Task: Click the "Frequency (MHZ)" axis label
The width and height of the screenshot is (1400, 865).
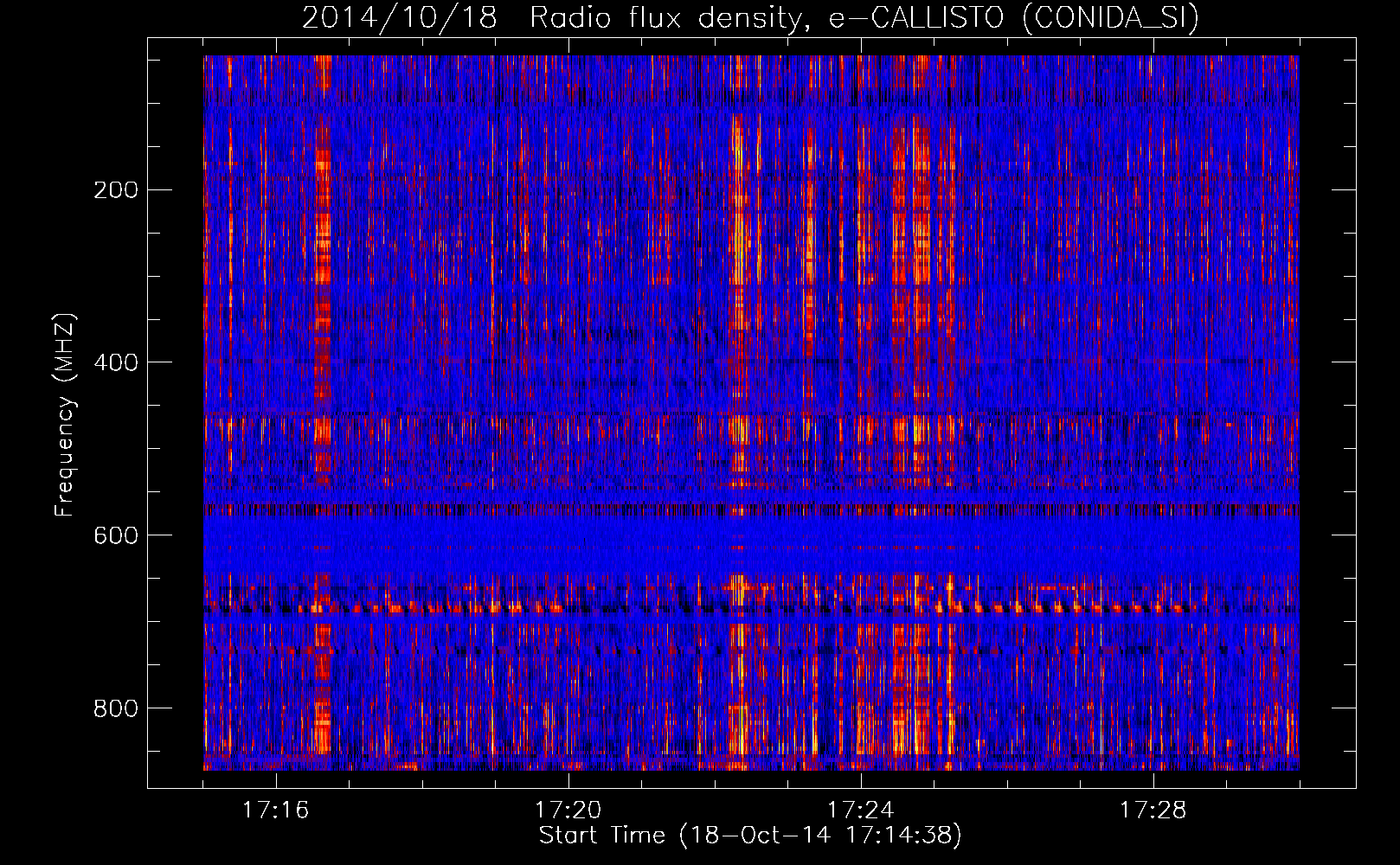Action: [65, 415]
